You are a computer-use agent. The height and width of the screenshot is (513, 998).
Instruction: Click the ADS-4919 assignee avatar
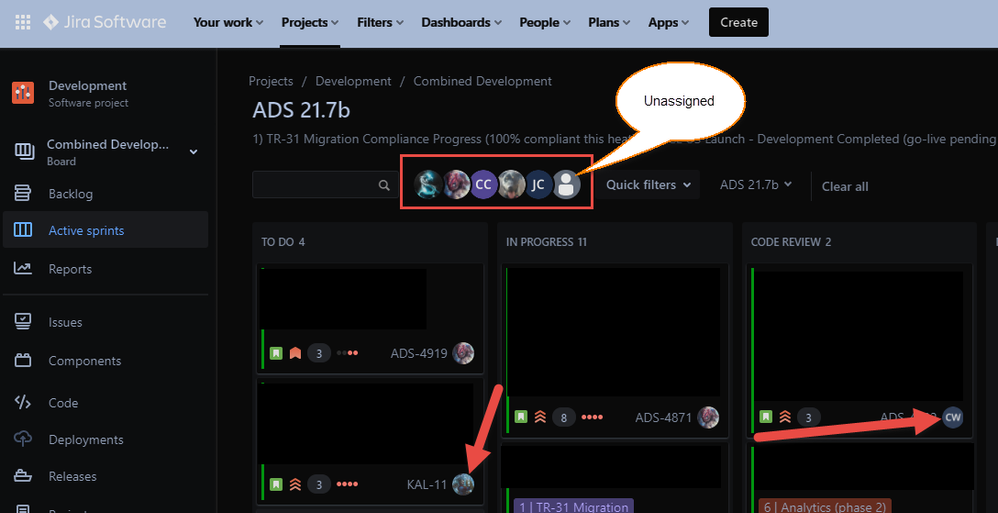463,353
